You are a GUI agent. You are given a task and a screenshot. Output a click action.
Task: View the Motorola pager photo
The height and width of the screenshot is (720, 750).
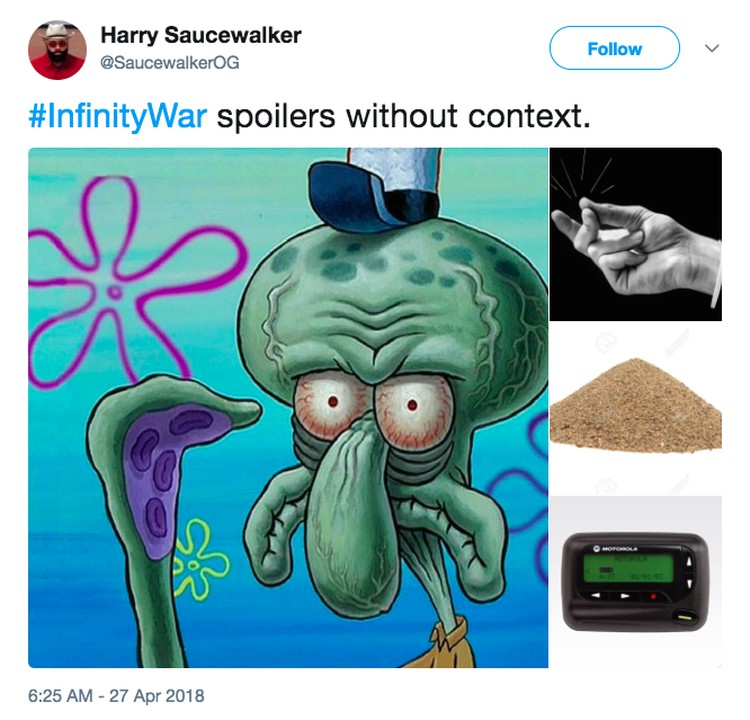point(636,582)
